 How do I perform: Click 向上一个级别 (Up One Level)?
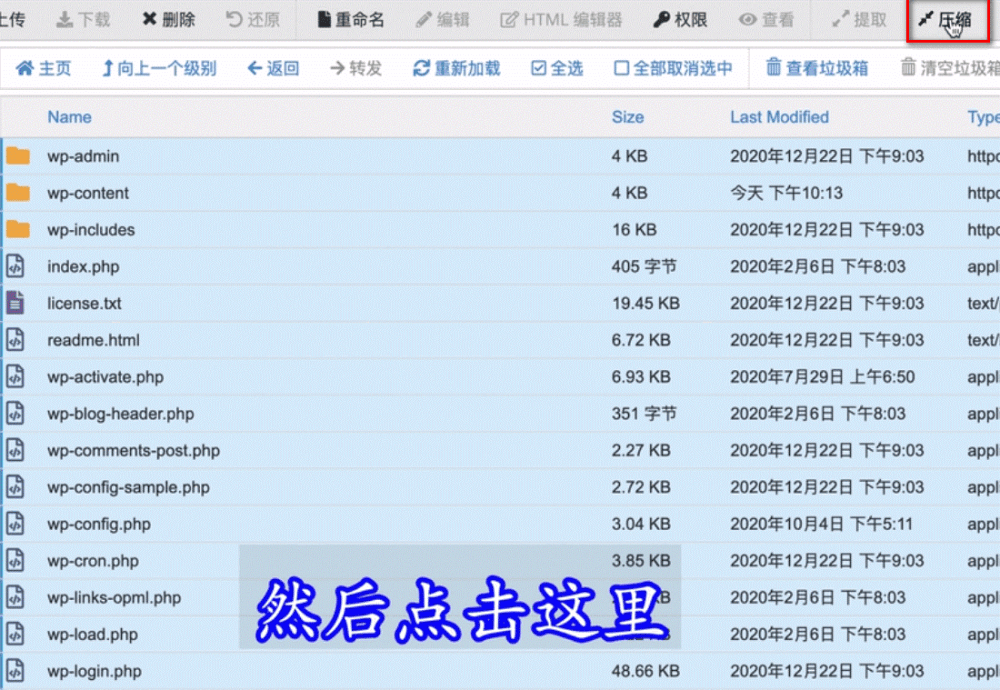[158, 68]
